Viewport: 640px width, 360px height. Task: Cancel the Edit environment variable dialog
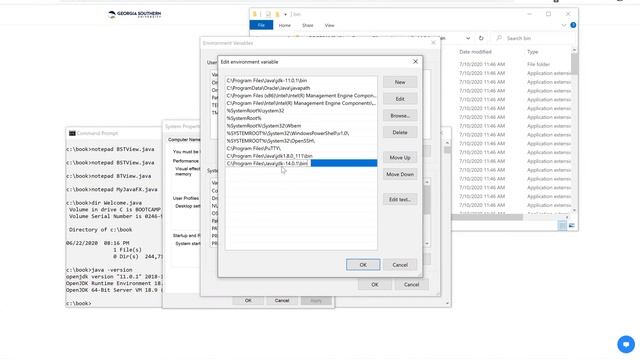(x=400, y=265)
